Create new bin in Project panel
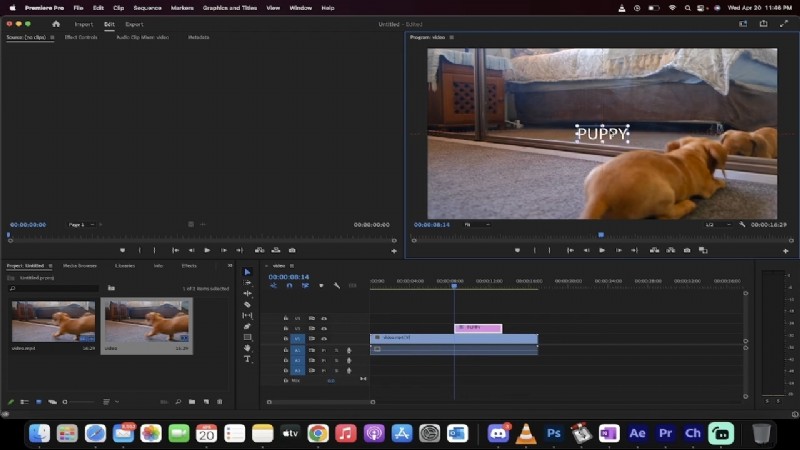Image resolution: width=800 pixels, height=450 pixels. coord(192,402)
